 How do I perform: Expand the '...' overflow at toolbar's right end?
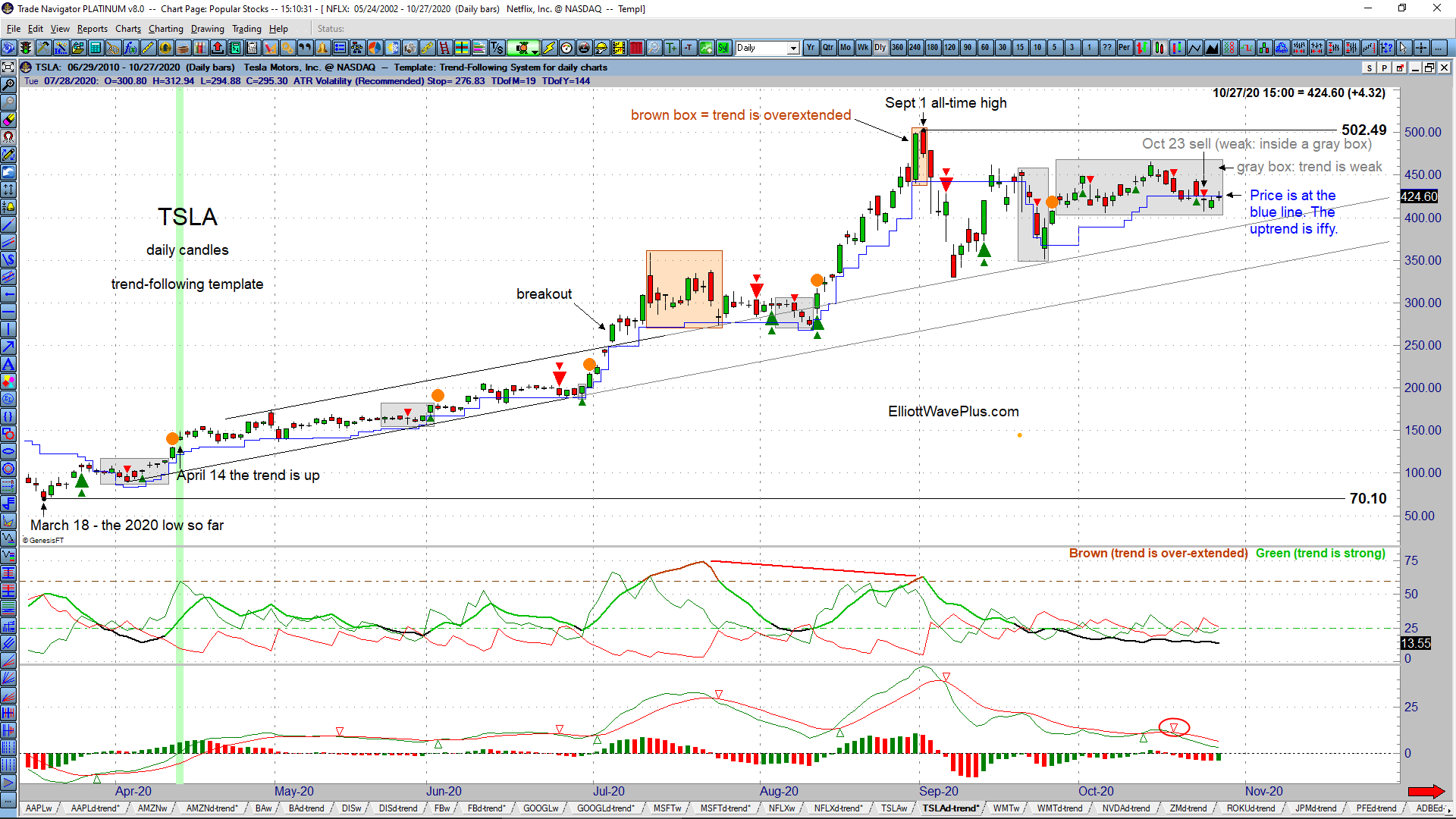pos(1438,48)
